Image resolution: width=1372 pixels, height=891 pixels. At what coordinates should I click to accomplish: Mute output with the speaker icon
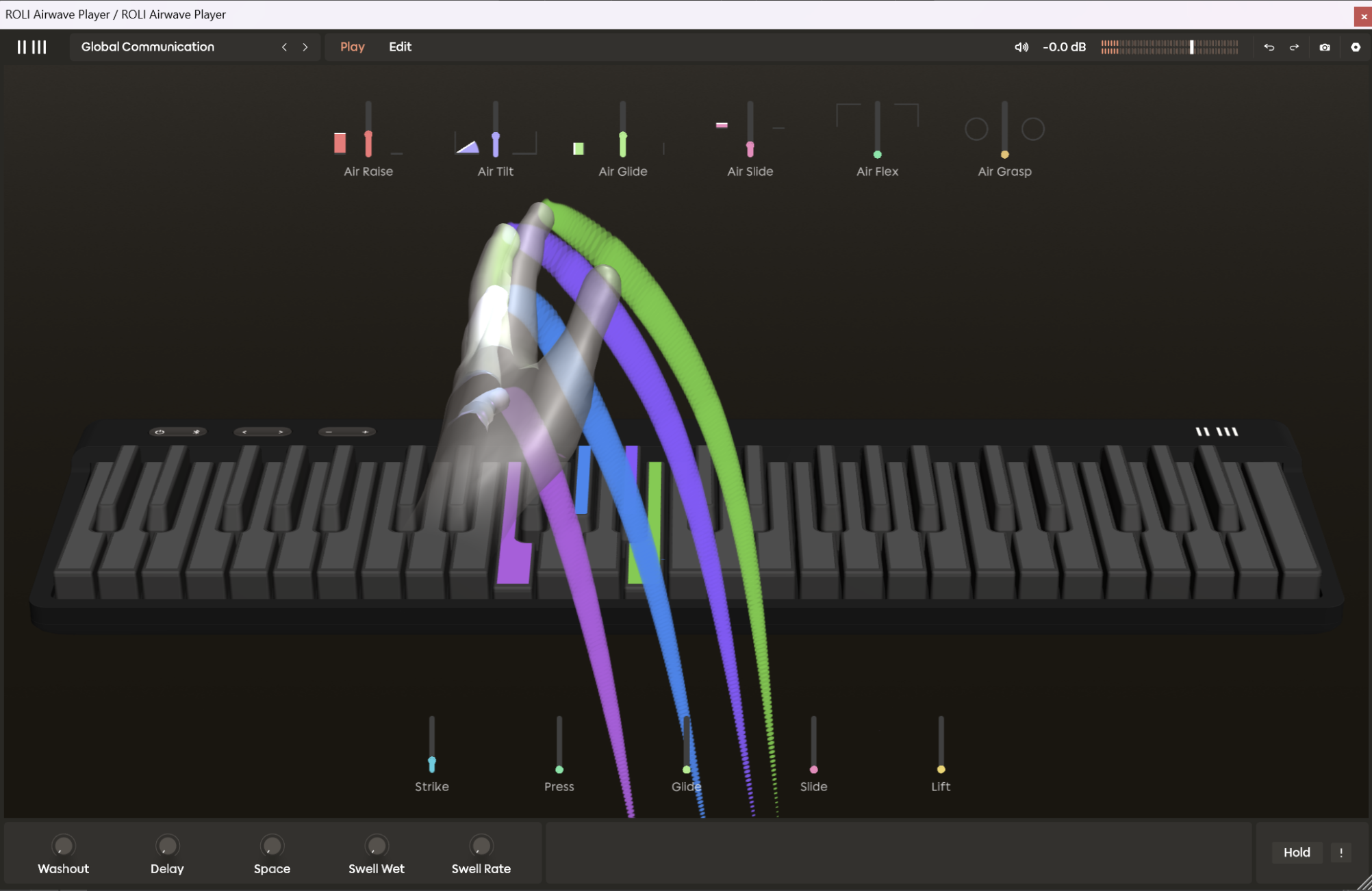pos(1021,47)
